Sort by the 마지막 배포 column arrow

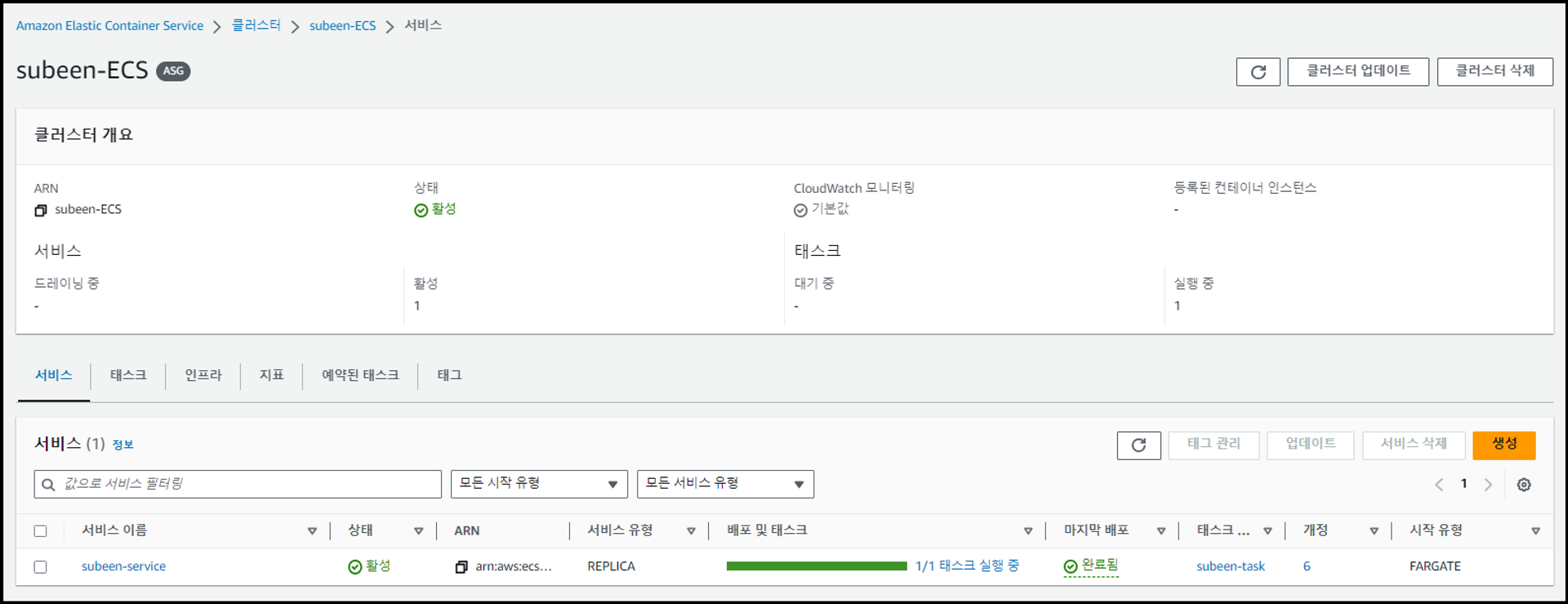1160,531
